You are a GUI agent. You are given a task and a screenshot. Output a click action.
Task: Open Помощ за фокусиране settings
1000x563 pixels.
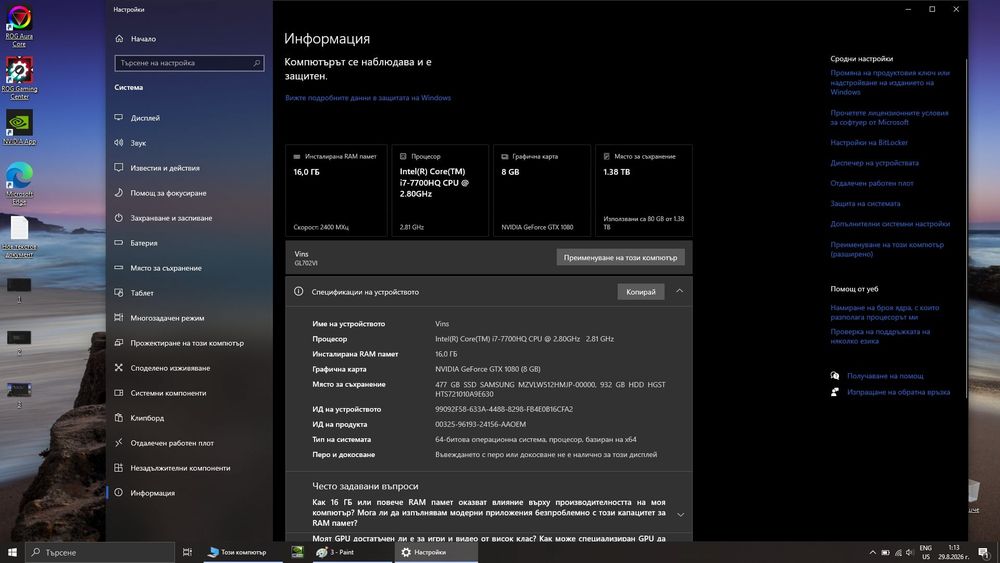tap(189, 193)
